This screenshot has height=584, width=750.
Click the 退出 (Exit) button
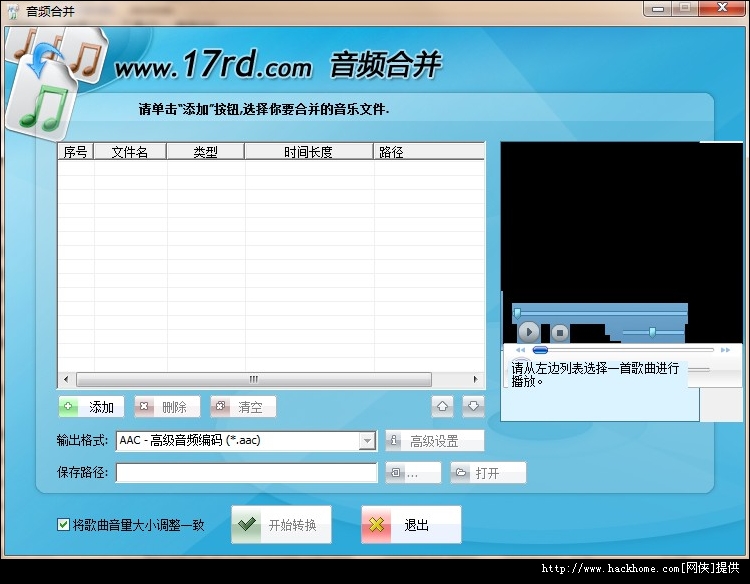click(x=411, y=525)
